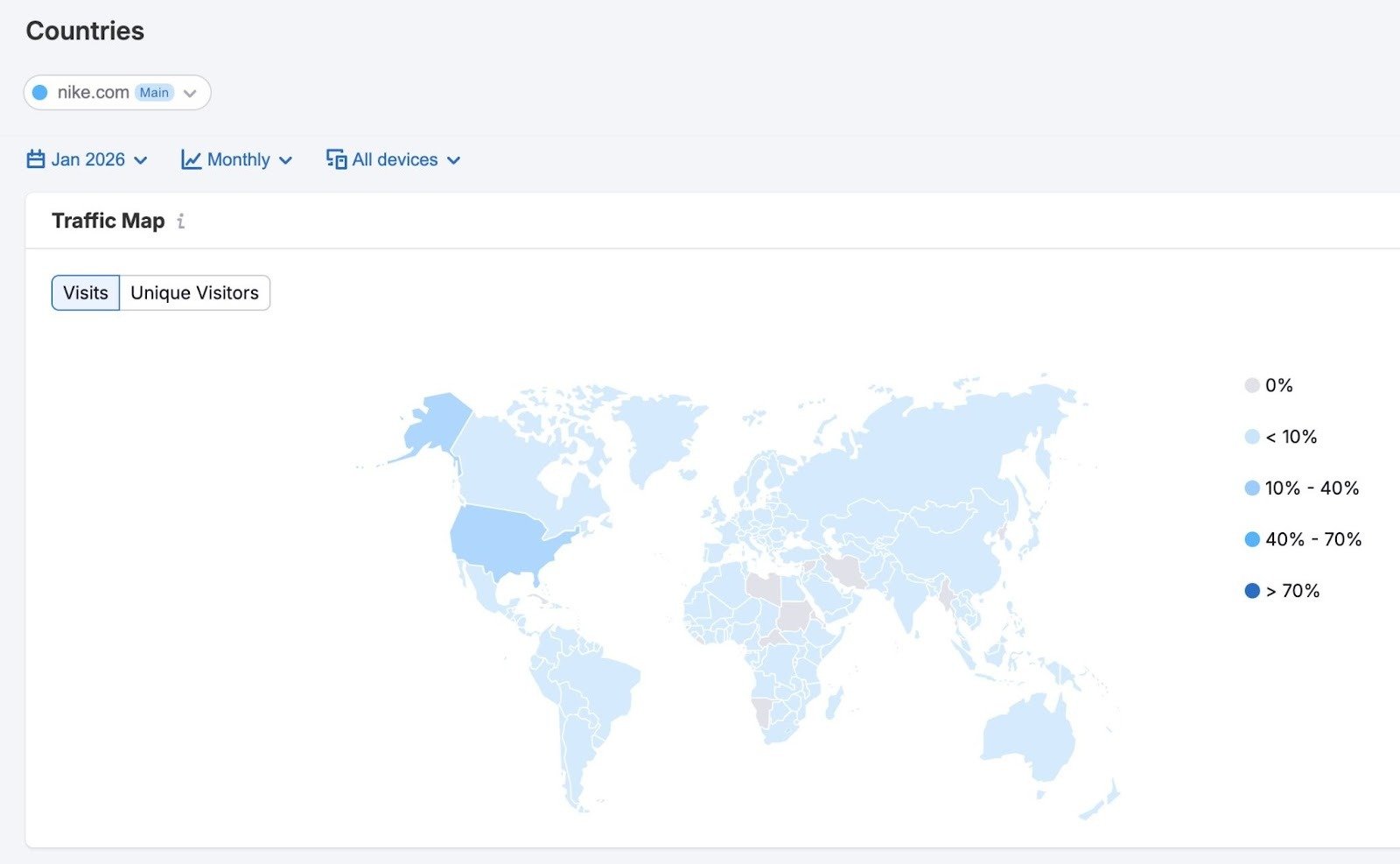
Task: Click the 10% - 40% legend dot
Action: pyautogui.click(x=1250, y=488)
